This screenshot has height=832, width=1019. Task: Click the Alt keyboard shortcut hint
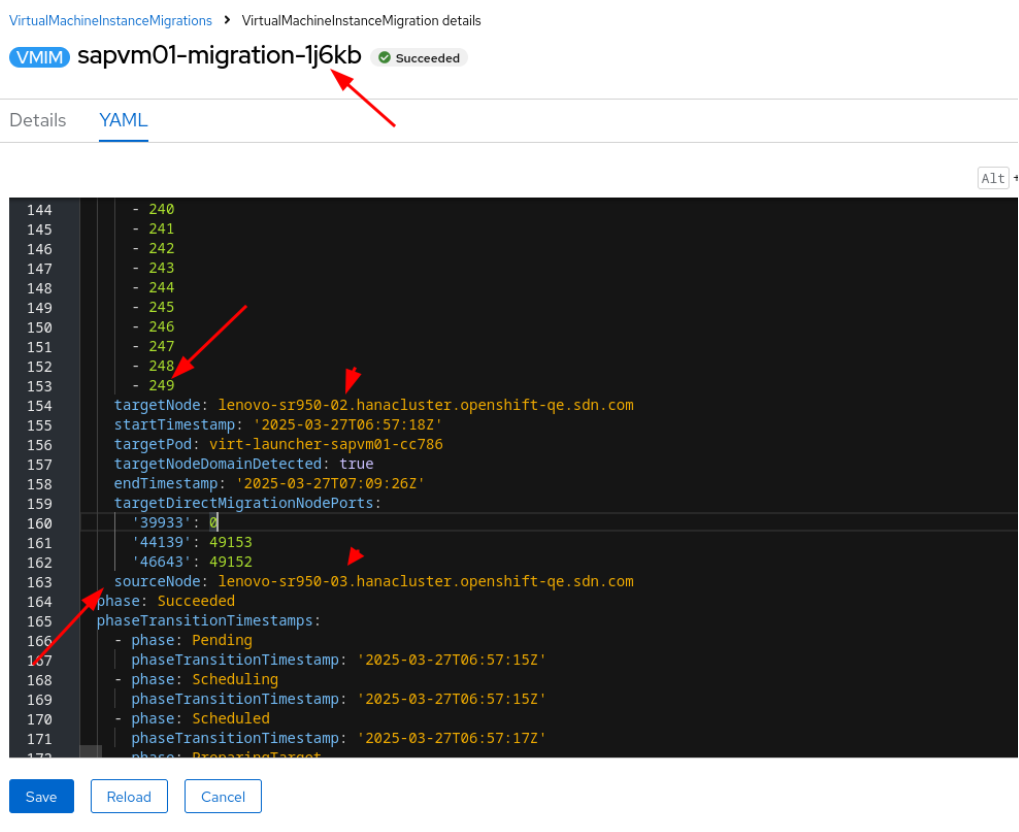pos(993,178)
